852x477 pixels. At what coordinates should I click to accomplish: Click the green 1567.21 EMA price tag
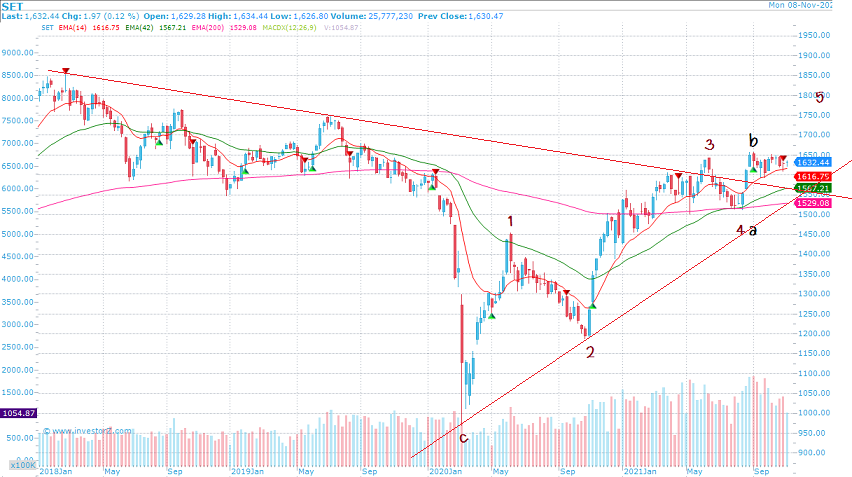click(812, 188)
